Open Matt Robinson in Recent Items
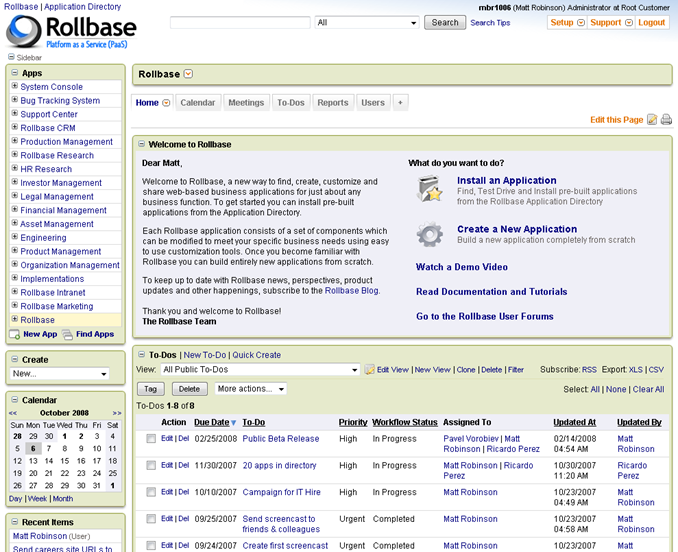678x552 pixels. [x=40, y=536]
